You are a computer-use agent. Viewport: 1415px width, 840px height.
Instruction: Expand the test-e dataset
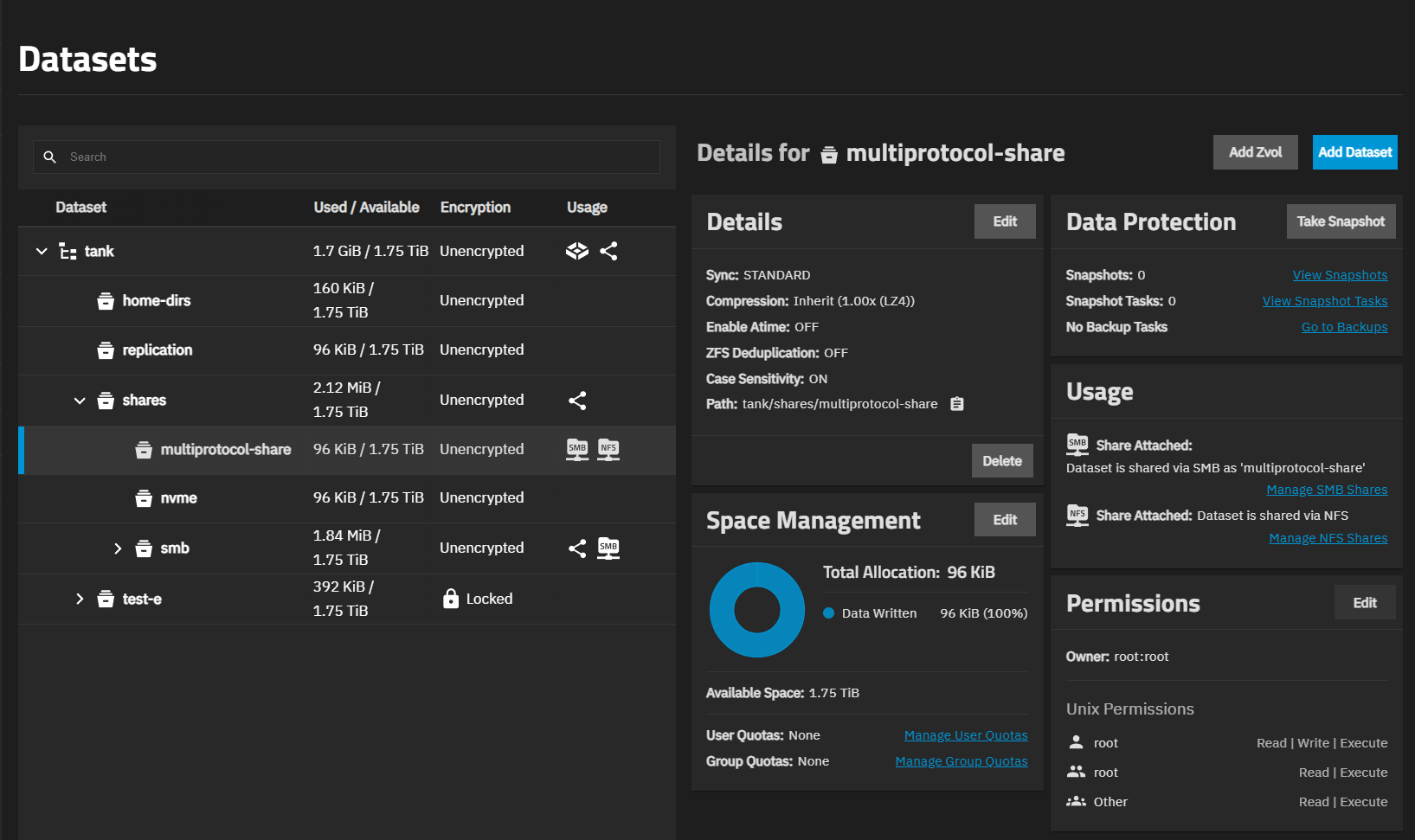pyautogui.click(x=80, y=599)
